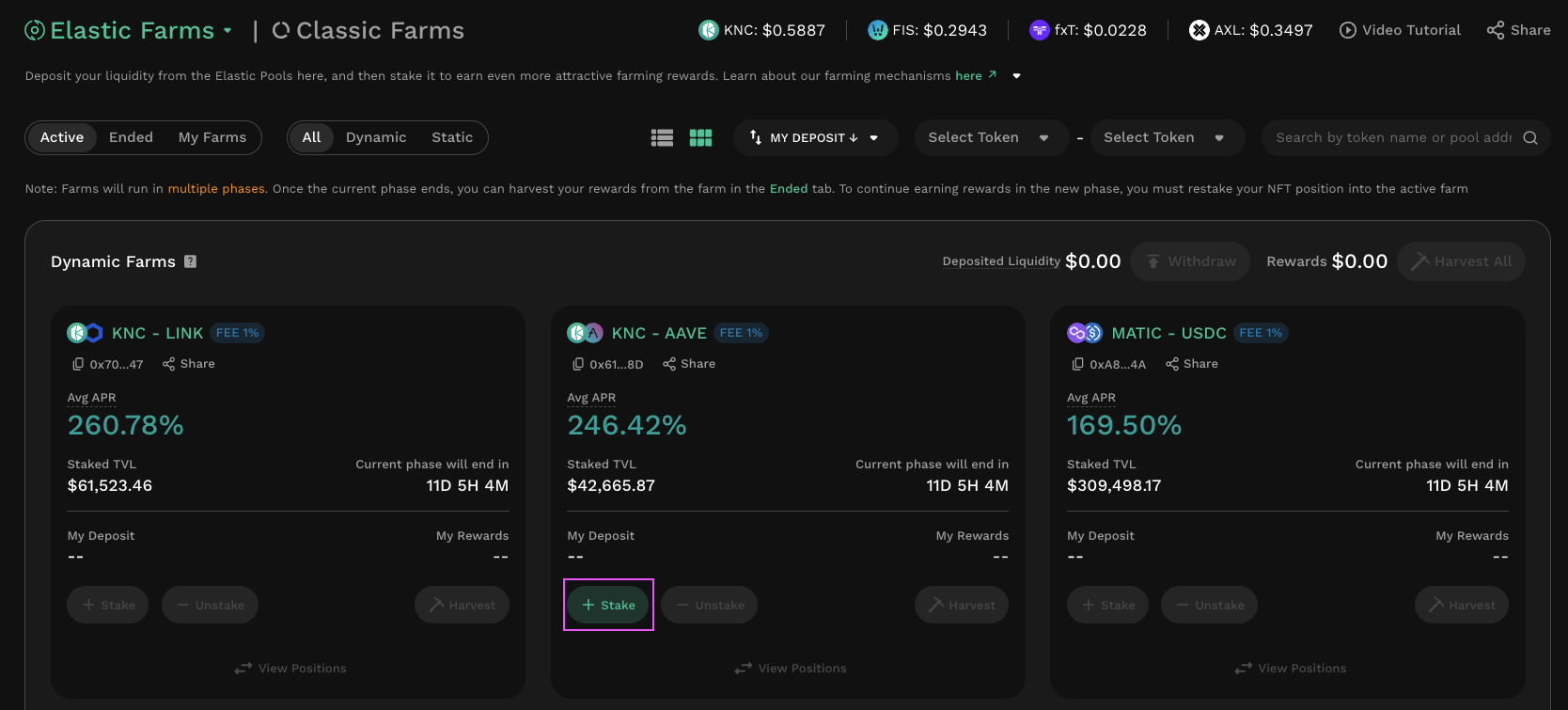
Task: View Positions for KNC - LINK
Action: pos(290,669)
